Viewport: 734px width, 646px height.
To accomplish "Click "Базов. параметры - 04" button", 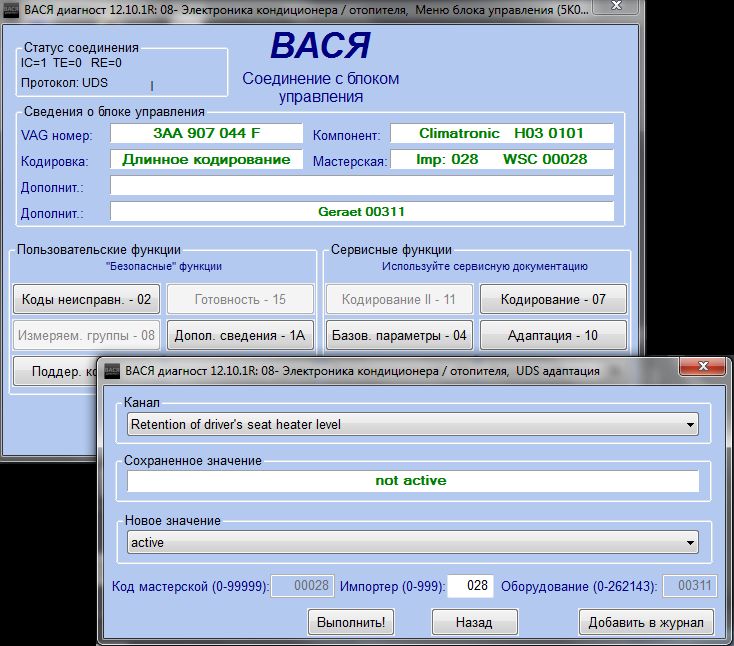I will click(x=399, y=335).
